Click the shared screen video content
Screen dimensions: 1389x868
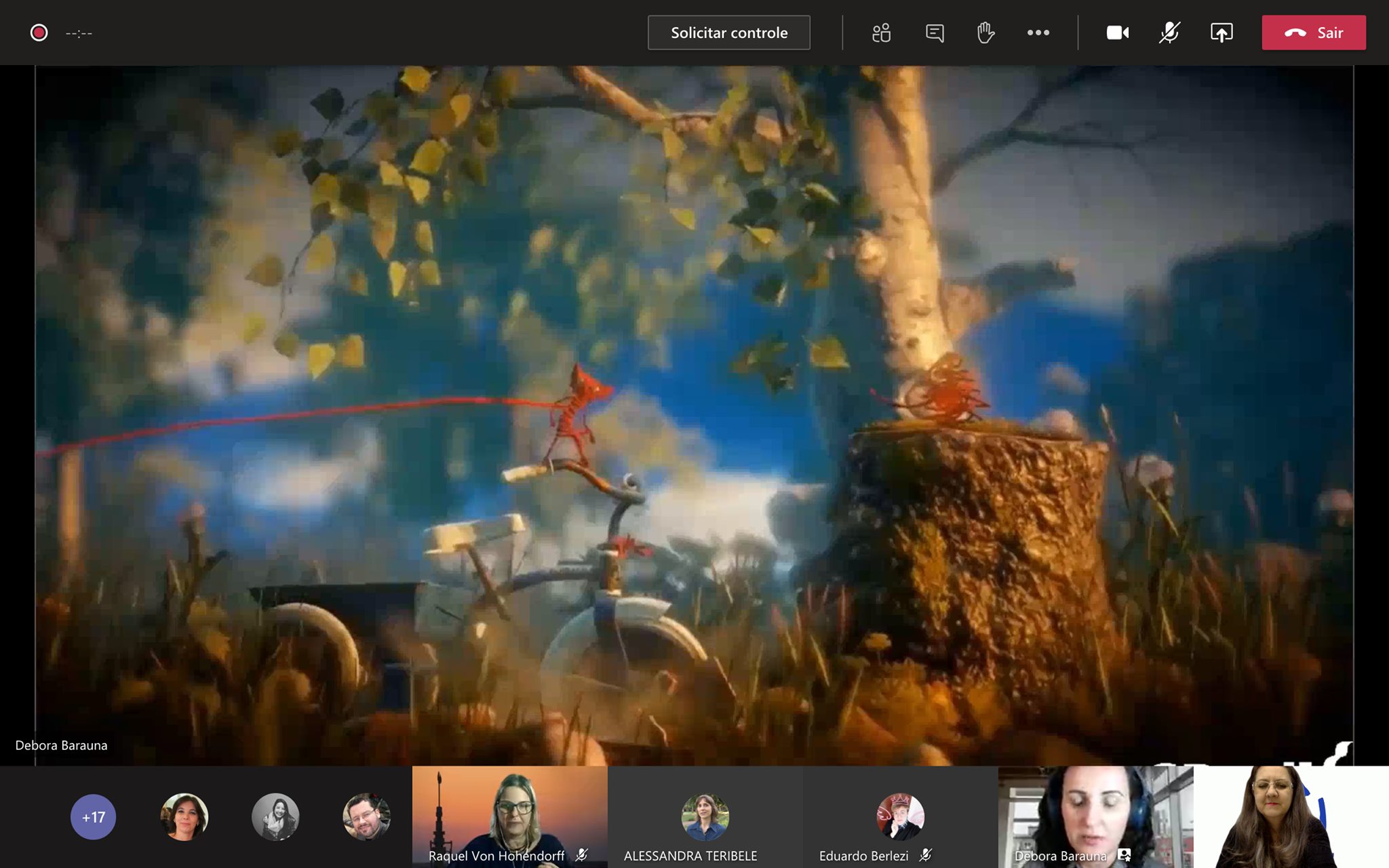[694, 415]
